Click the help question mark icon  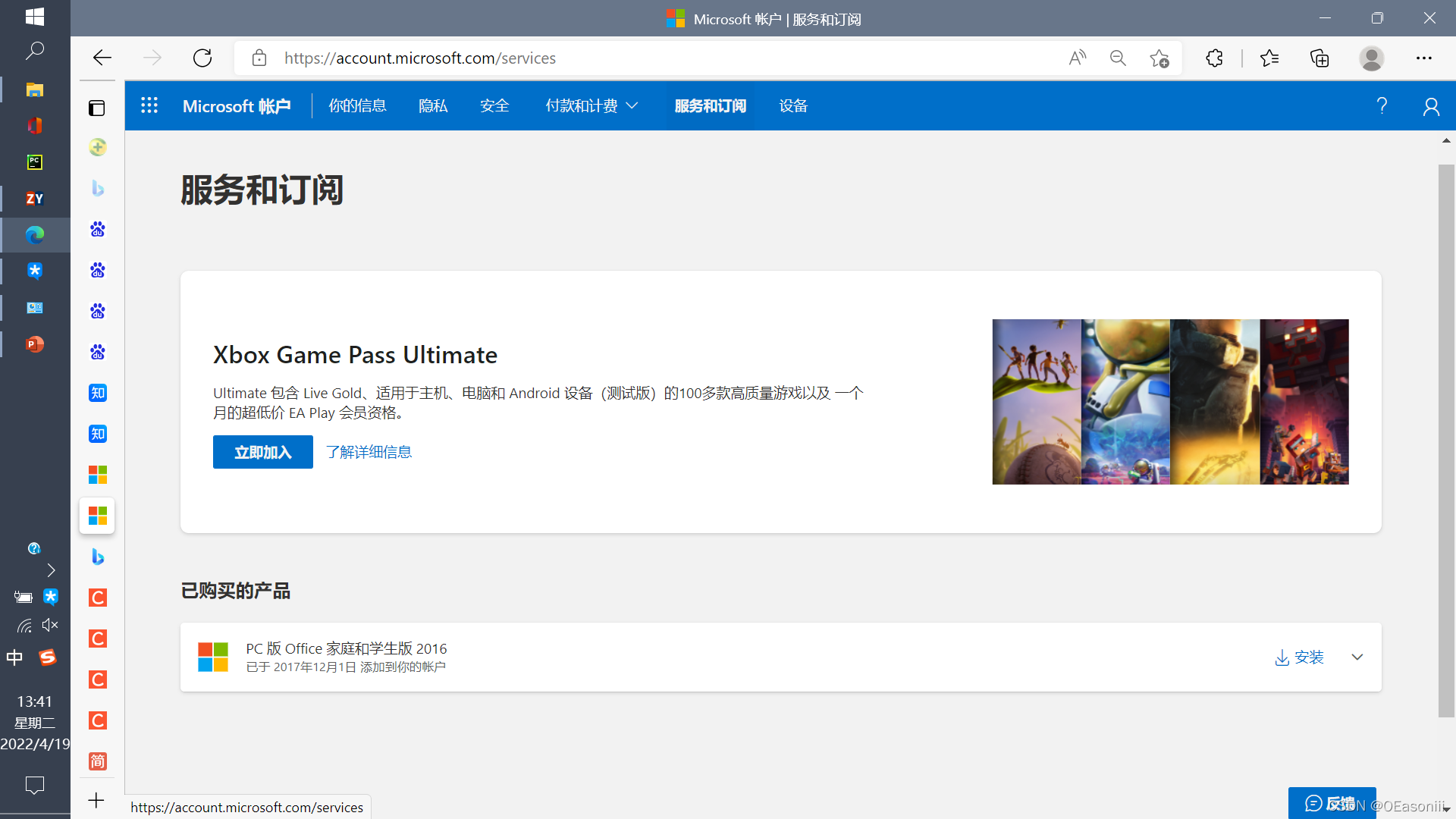coord(1382,105)
